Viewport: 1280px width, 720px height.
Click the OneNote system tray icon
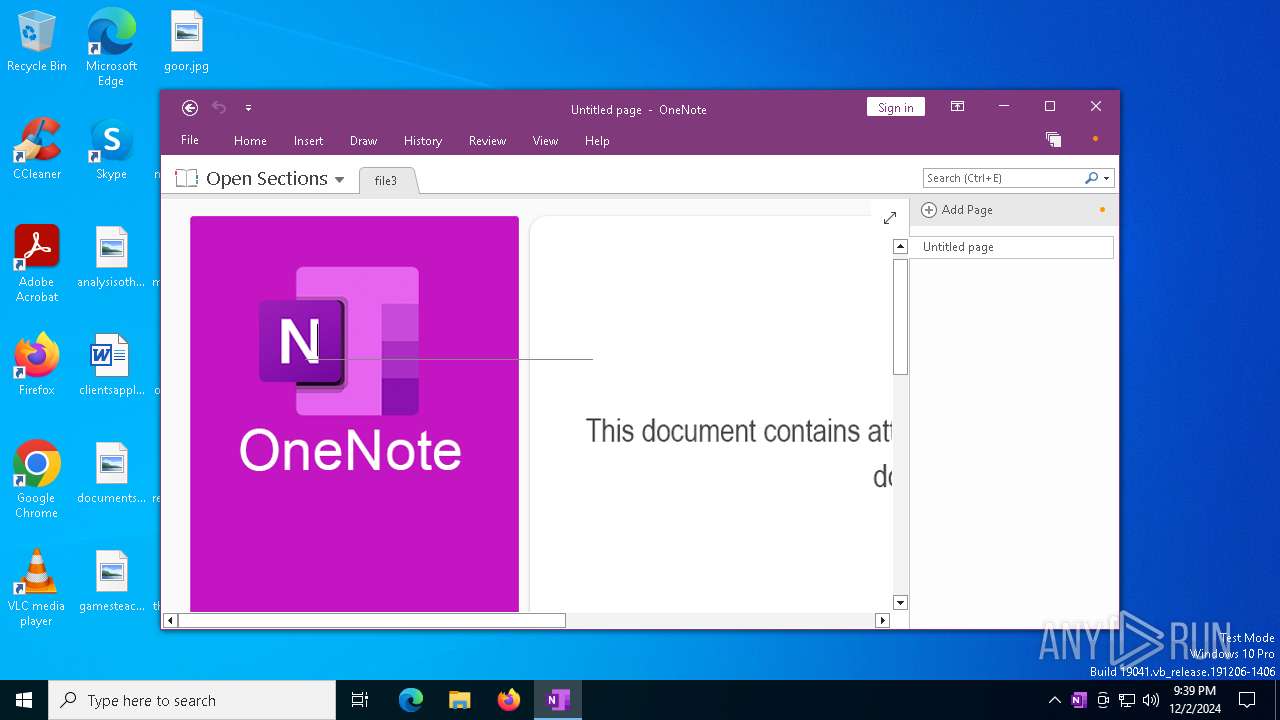[1078, 700]
